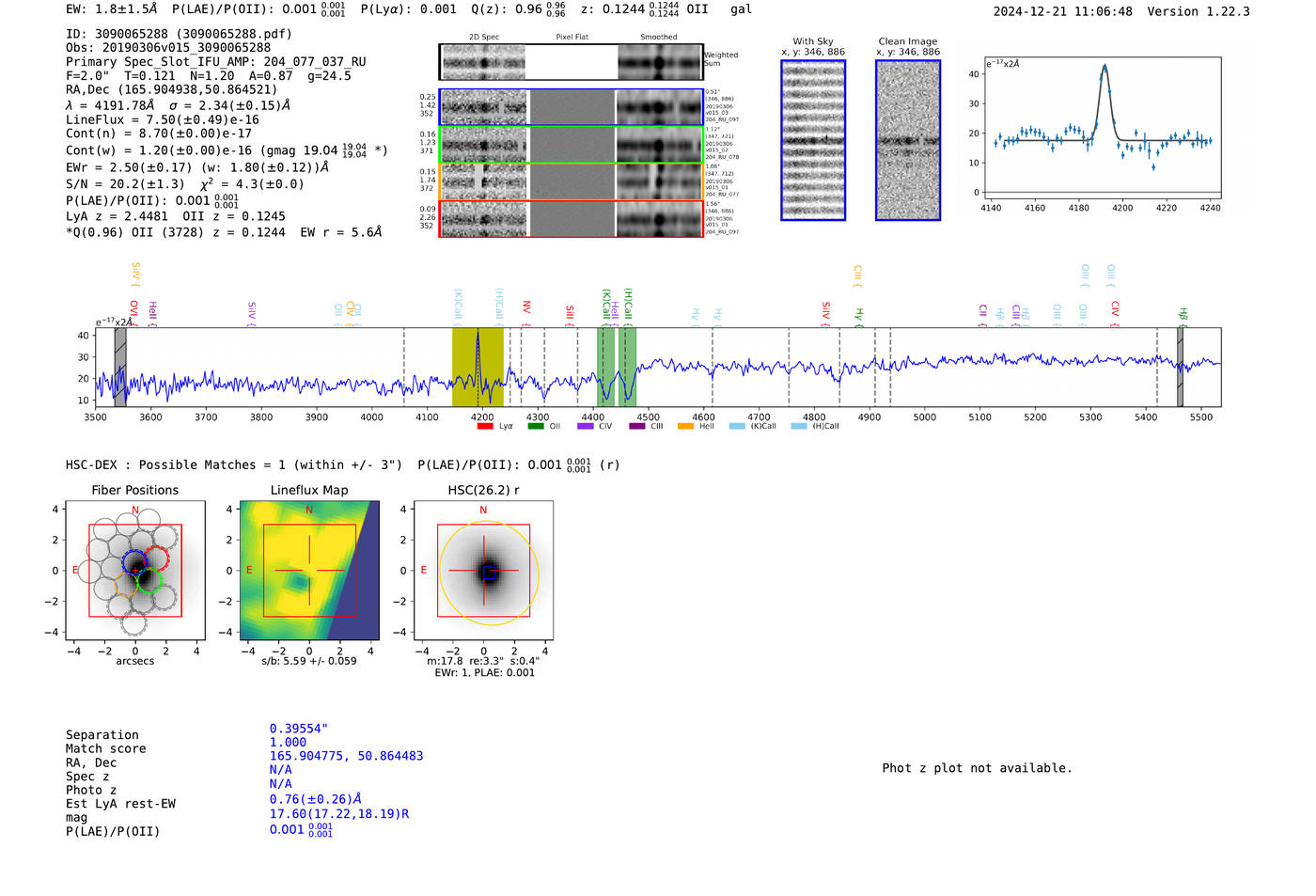Select the green-framed fiber spectrum row
The image size is (1316, 896).
(571, 144)
